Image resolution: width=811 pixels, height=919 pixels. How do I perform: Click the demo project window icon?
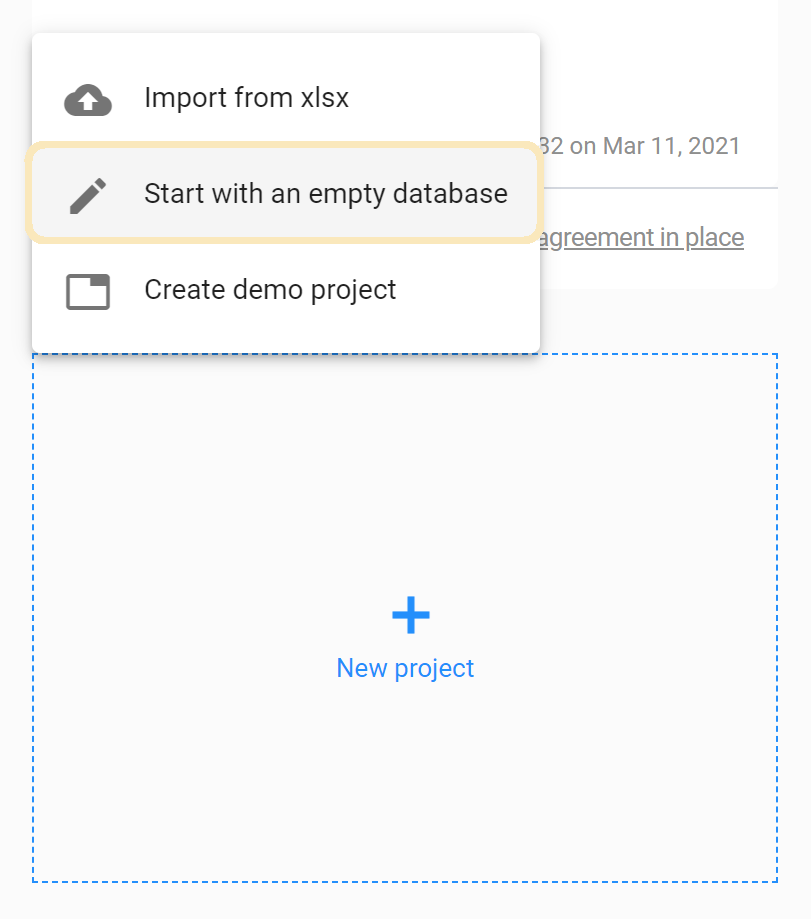tap(88, 291)
